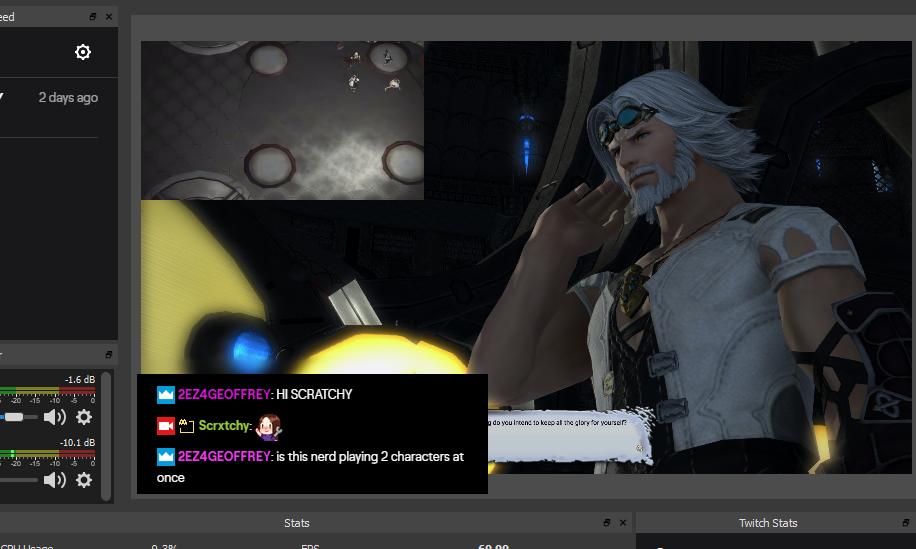Close the Stats dock panel
The height and width of the screenshot is (549, 916).
coord(623,523)
